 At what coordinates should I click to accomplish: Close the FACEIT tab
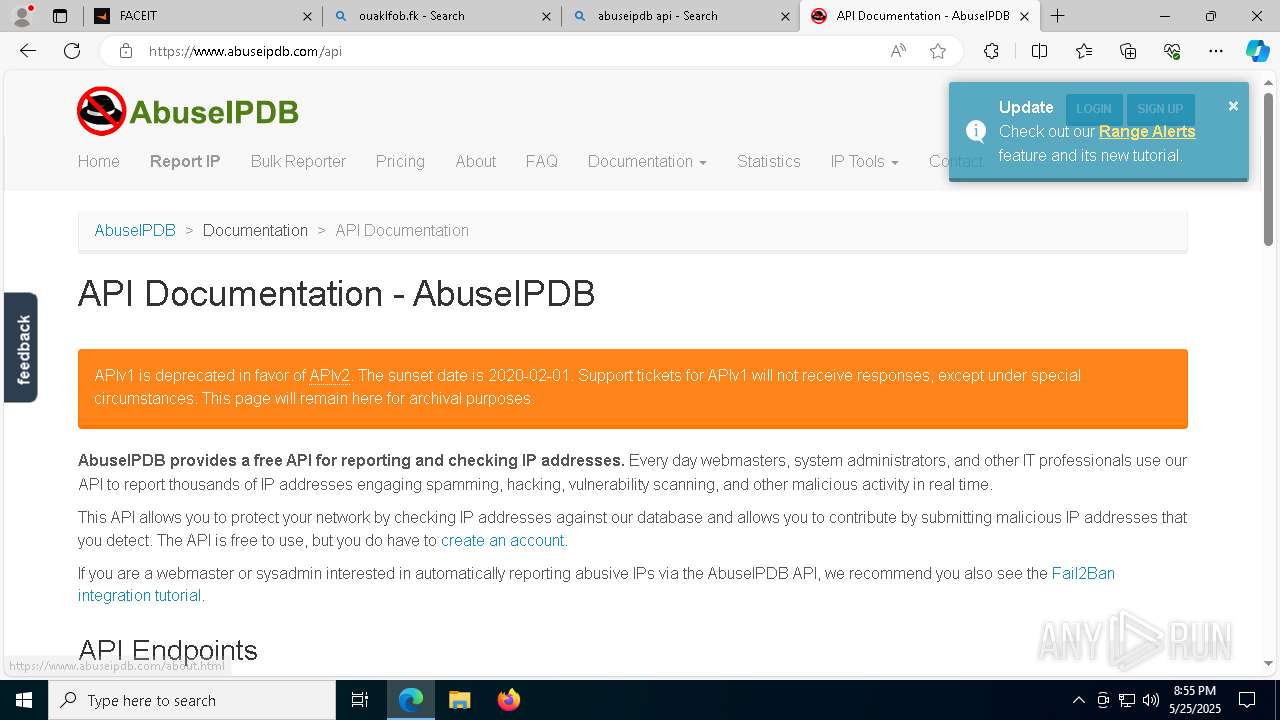tap(308, 16)
